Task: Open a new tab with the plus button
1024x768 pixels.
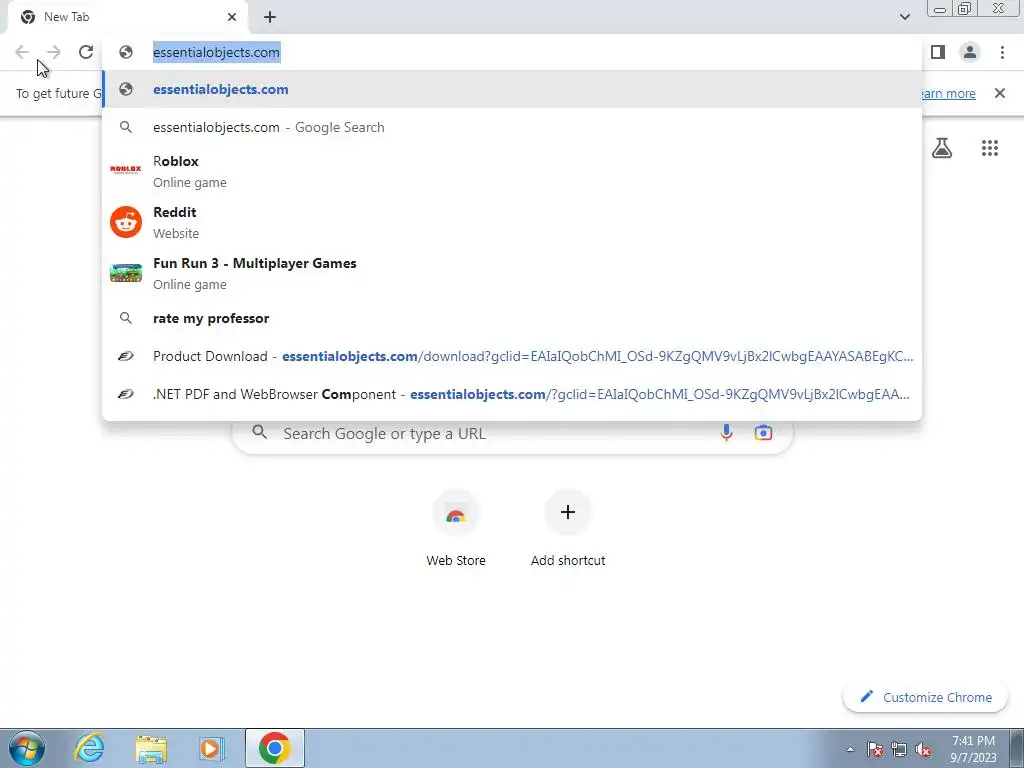Action: (x=270, y=17)
